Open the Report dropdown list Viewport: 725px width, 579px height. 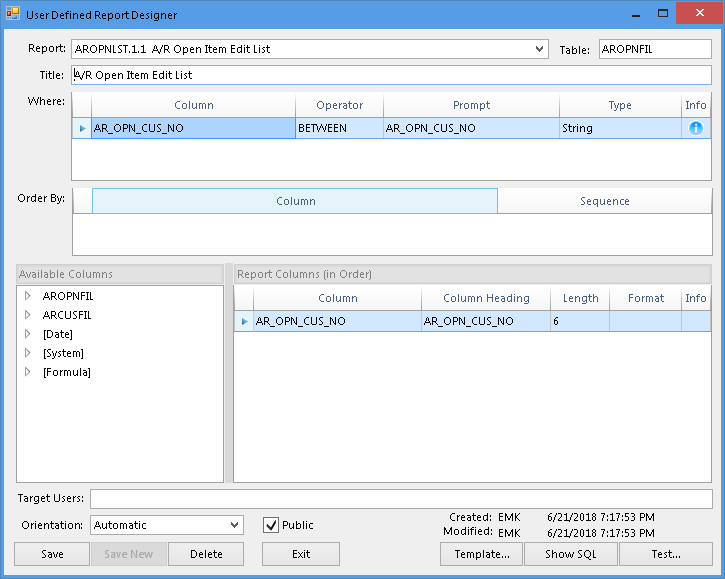[x=539, y=49]
